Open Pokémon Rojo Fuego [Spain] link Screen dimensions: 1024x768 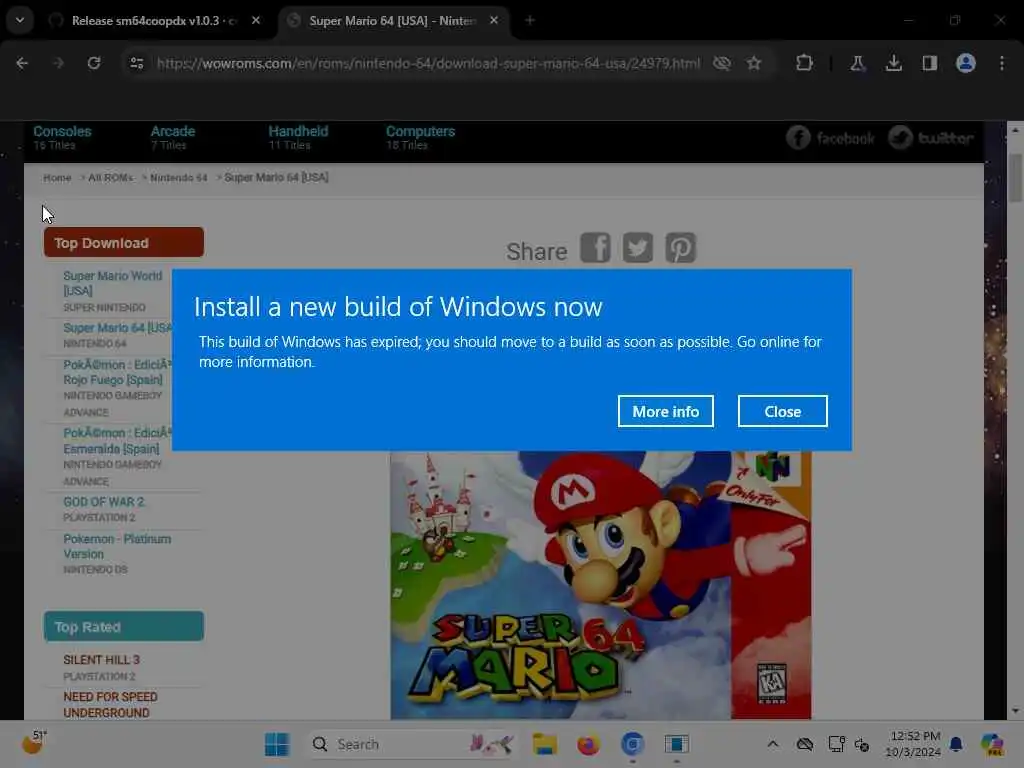pos(118,372)
